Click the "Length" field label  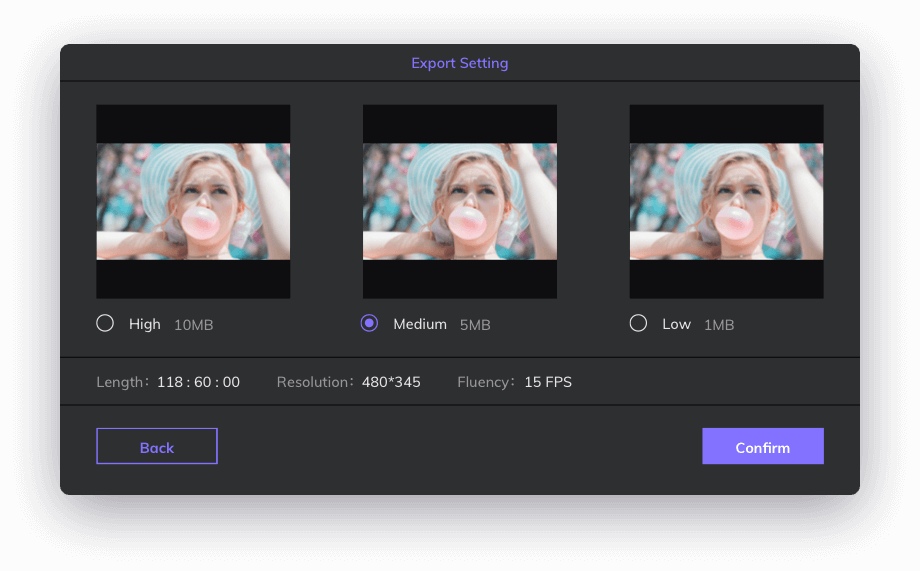122,382
